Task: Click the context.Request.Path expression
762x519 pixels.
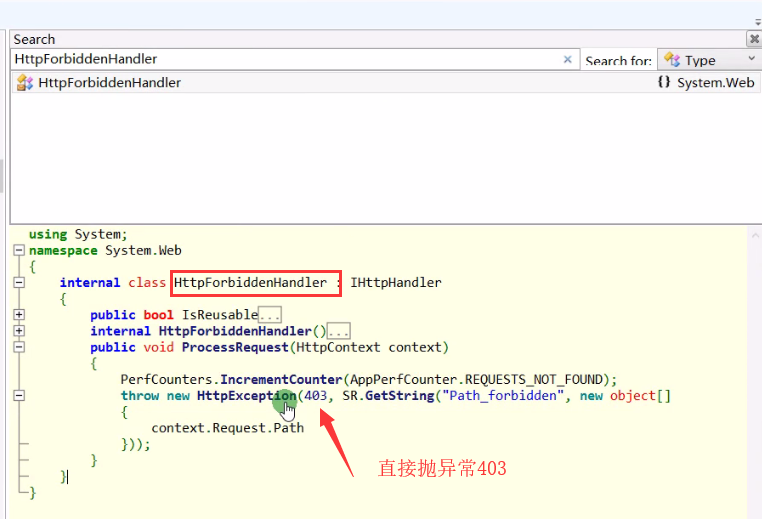Action: tap(227, 428)
